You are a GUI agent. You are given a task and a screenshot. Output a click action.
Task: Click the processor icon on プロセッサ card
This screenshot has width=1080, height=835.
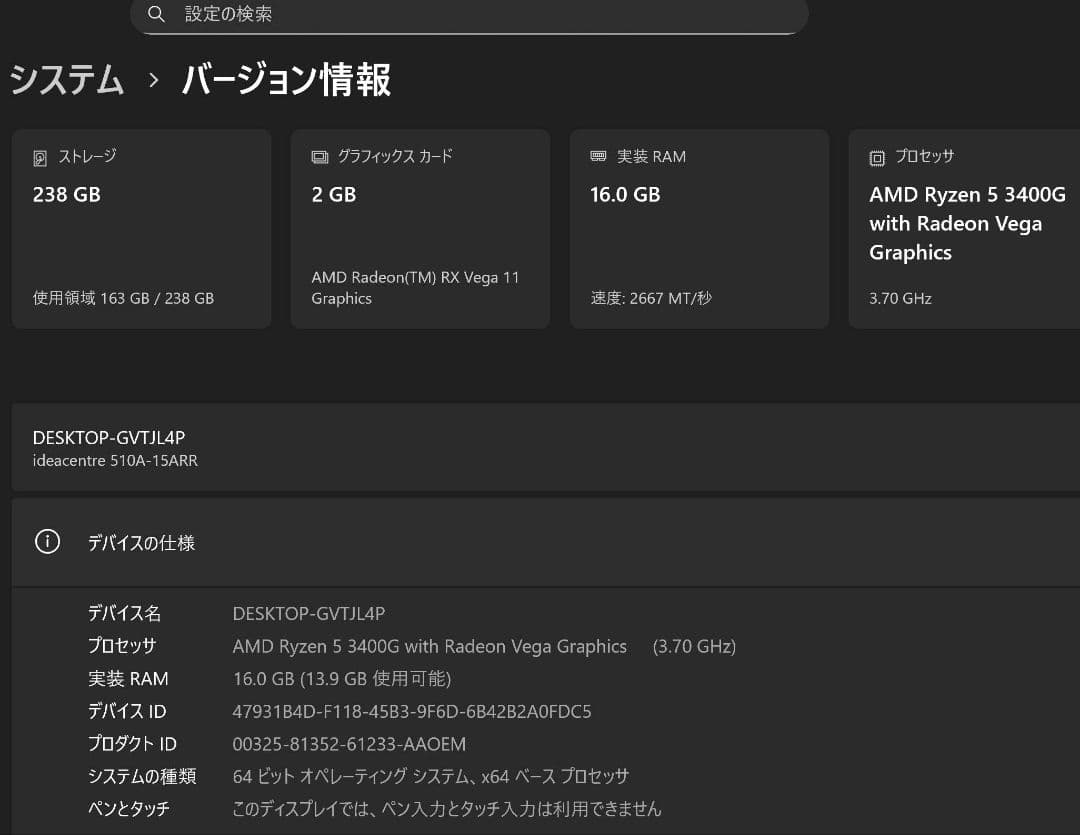tap(877, 156)
